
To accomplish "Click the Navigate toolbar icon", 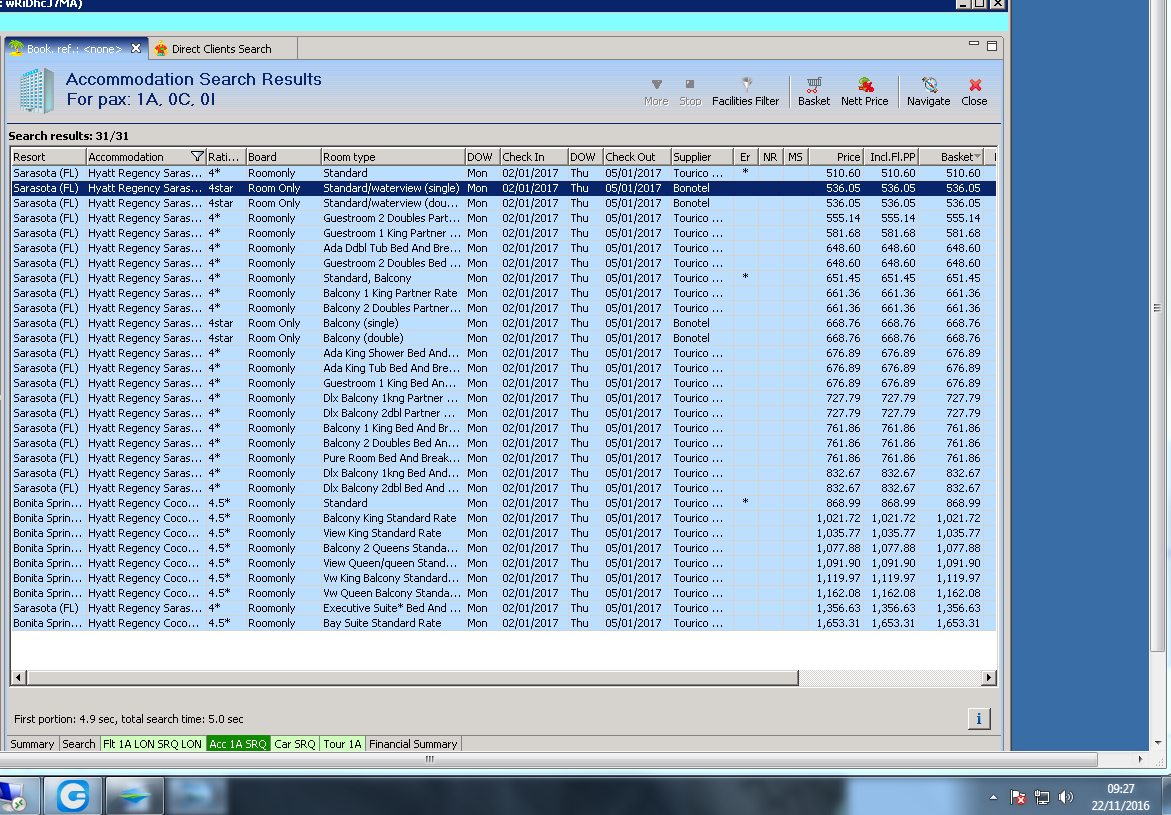I will pyautogui.click(x=928, y=92).
